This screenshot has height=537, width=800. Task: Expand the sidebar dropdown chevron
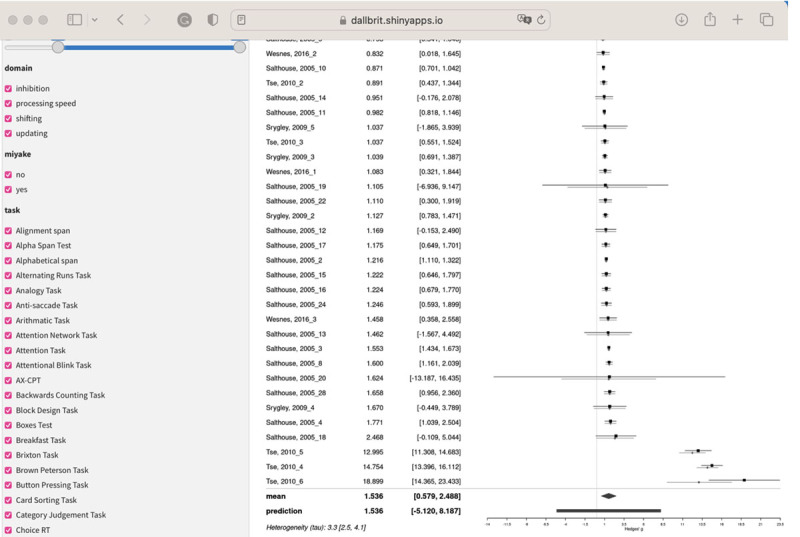(94, 19)
